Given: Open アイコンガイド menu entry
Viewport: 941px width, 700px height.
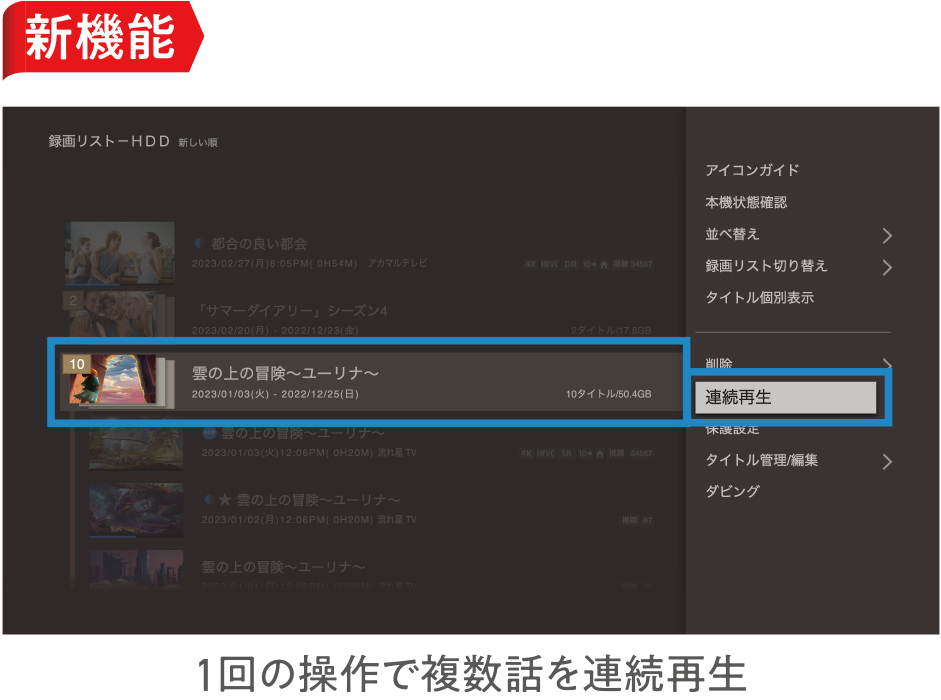Looking at the screenshot, I should [x=752, y=170].
